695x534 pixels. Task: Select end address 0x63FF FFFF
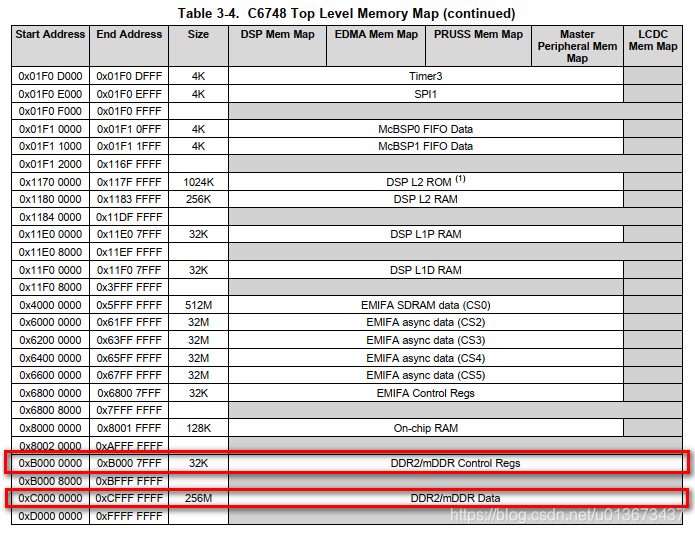tap(129, 340)
